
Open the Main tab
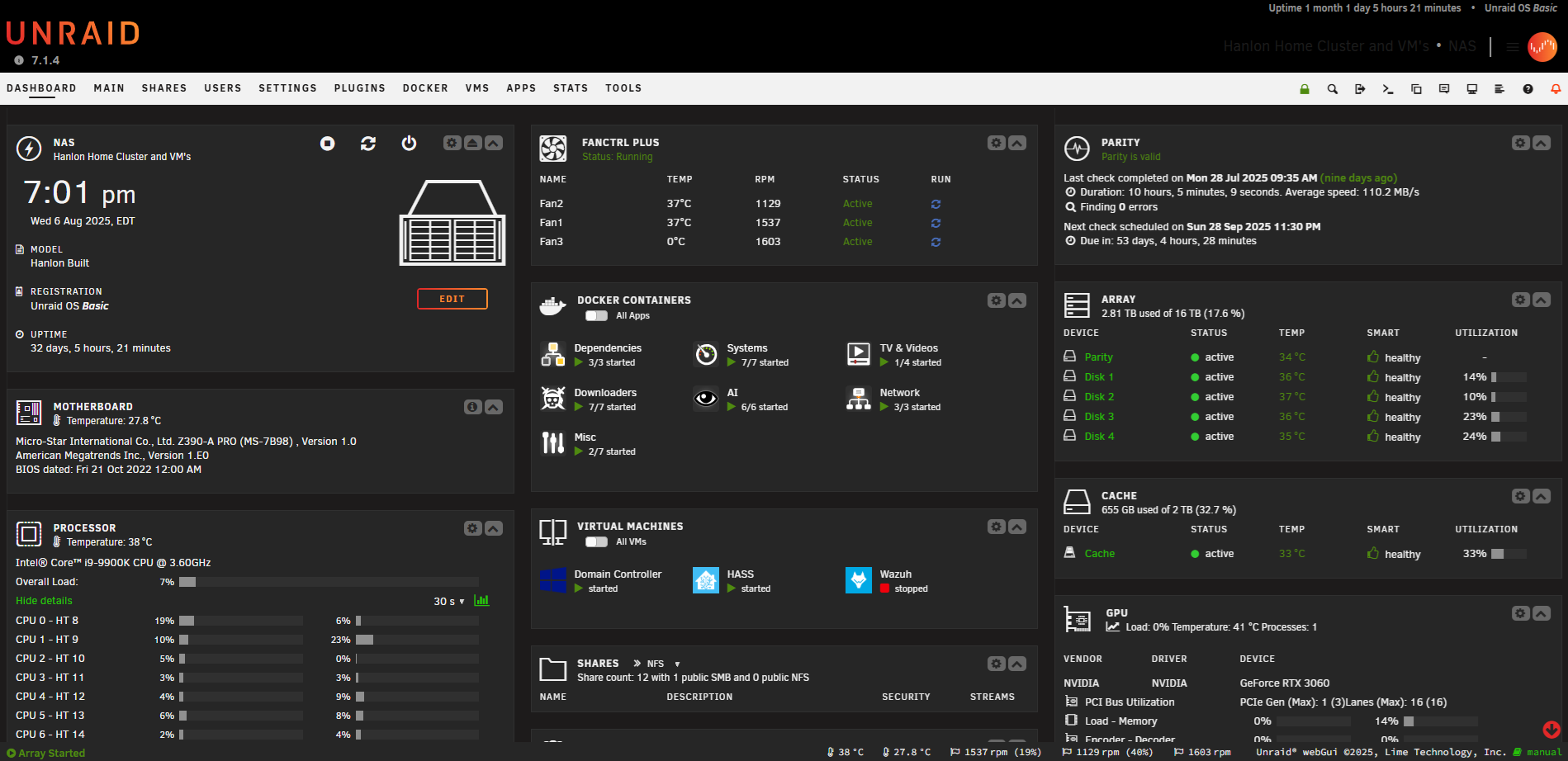tap(109, 88)
